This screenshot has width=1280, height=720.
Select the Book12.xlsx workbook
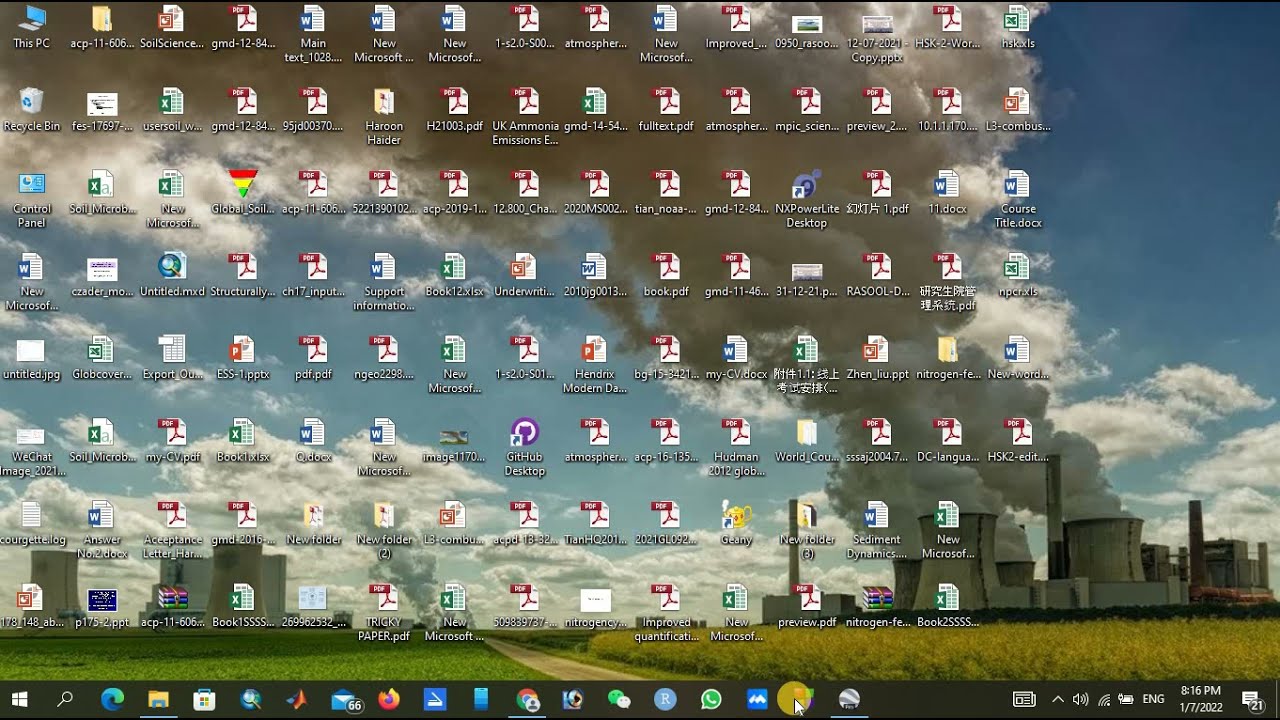[454, 276]
